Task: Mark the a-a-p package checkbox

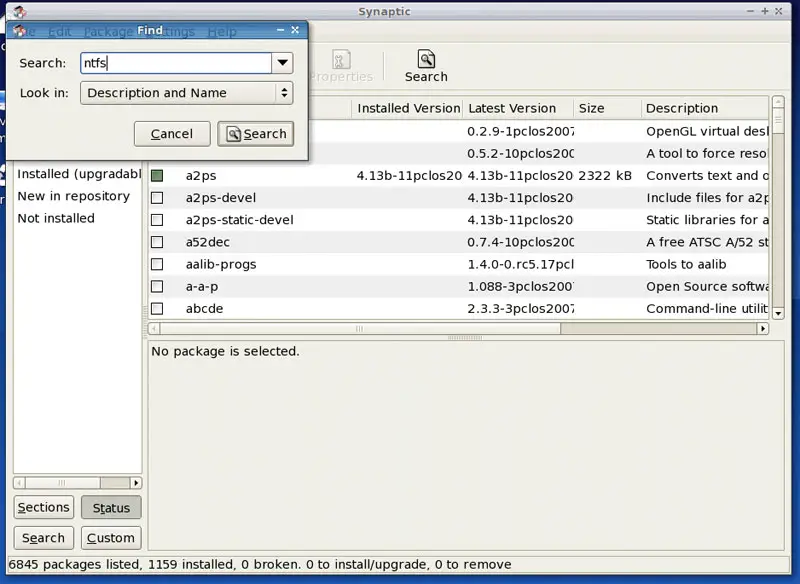Action: 157,287
